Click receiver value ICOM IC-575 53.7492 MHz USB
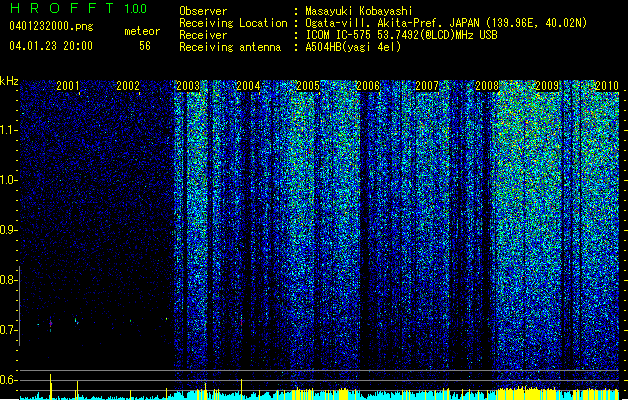The width and height of the screenshot is (629, 400). coord(401,35)
